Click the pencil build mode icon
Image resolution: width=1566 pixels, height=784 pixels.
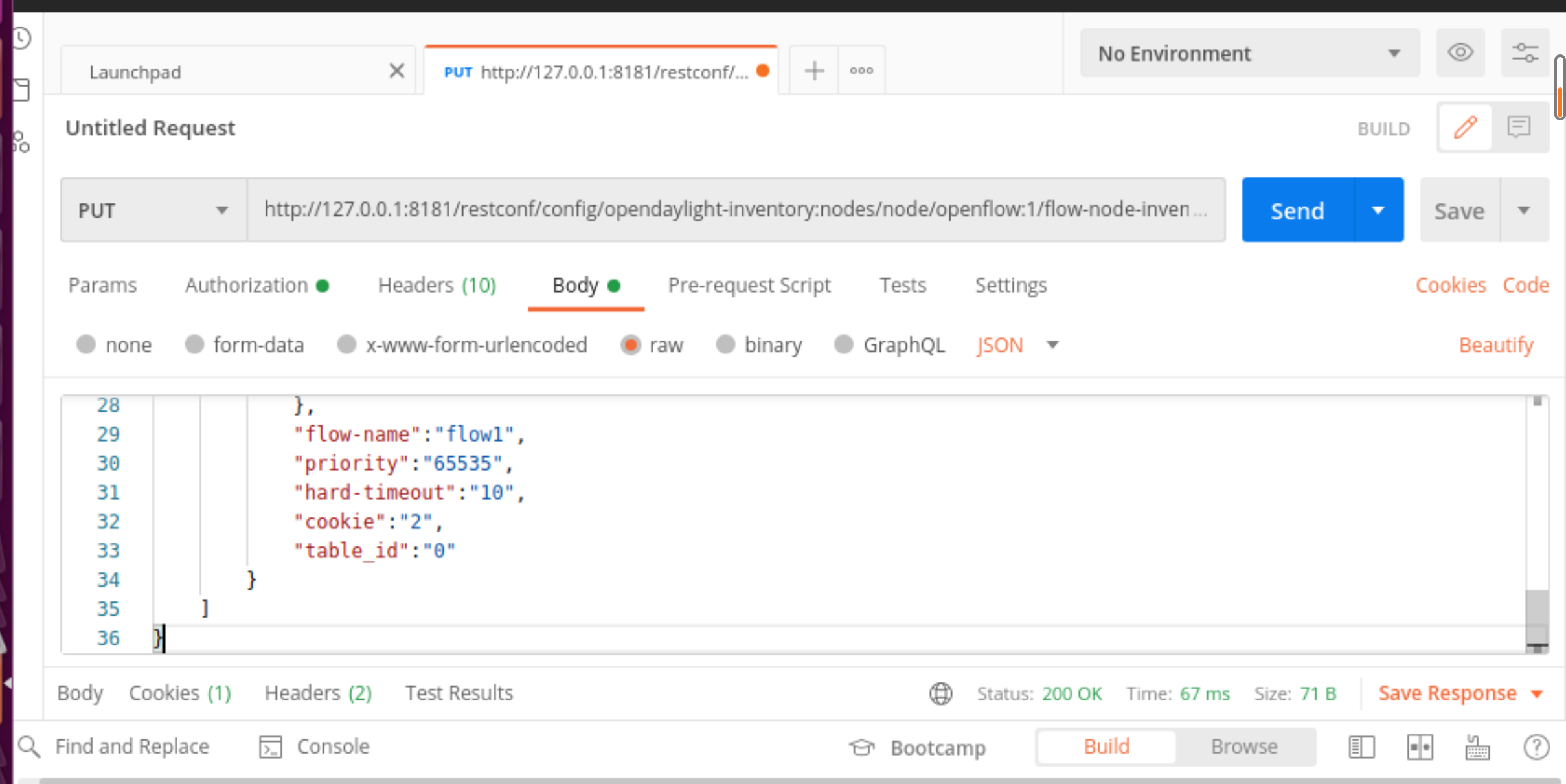(1465, 128)
